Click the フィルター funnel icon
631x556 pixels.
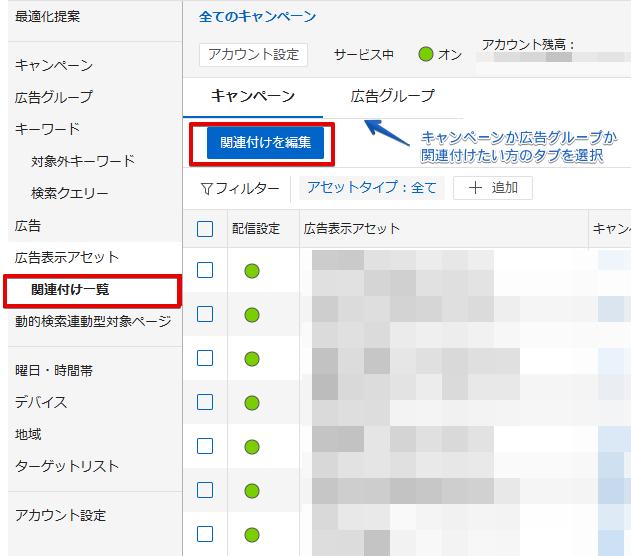206,188
